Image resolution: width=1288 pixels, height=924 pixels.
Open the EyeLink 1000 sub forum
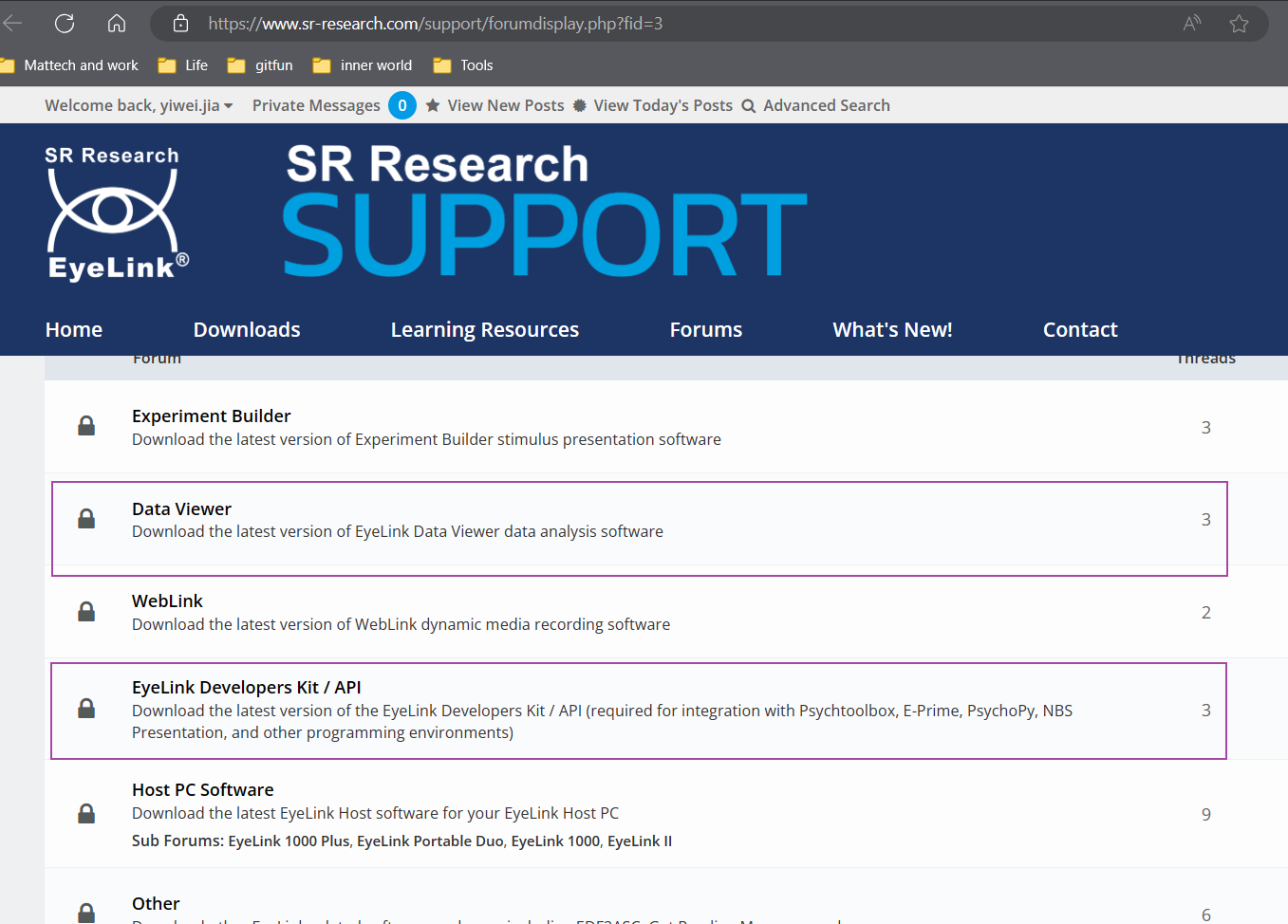point(555,841)
